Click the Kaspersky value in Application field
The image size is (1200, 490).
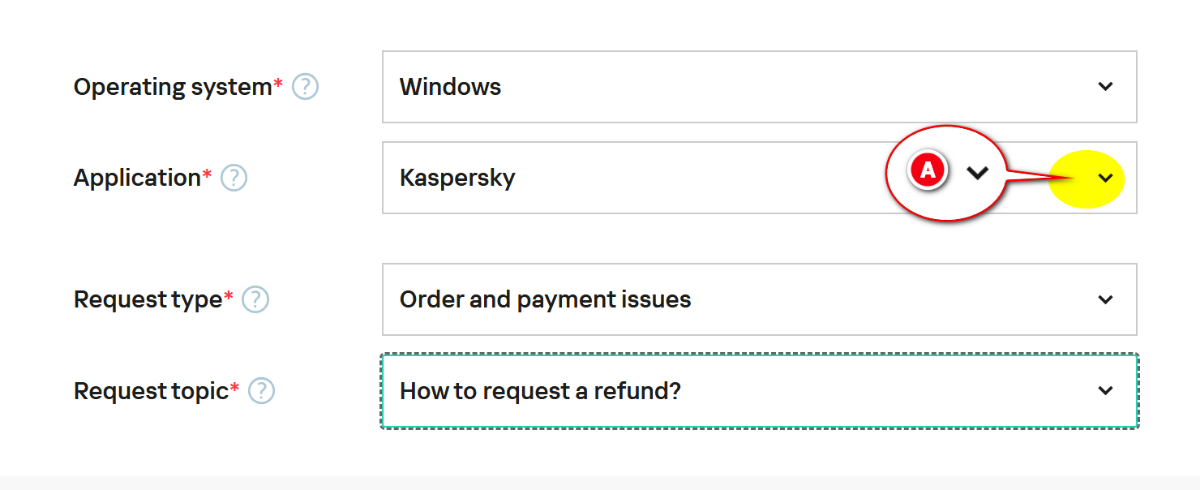click(457, 178)
